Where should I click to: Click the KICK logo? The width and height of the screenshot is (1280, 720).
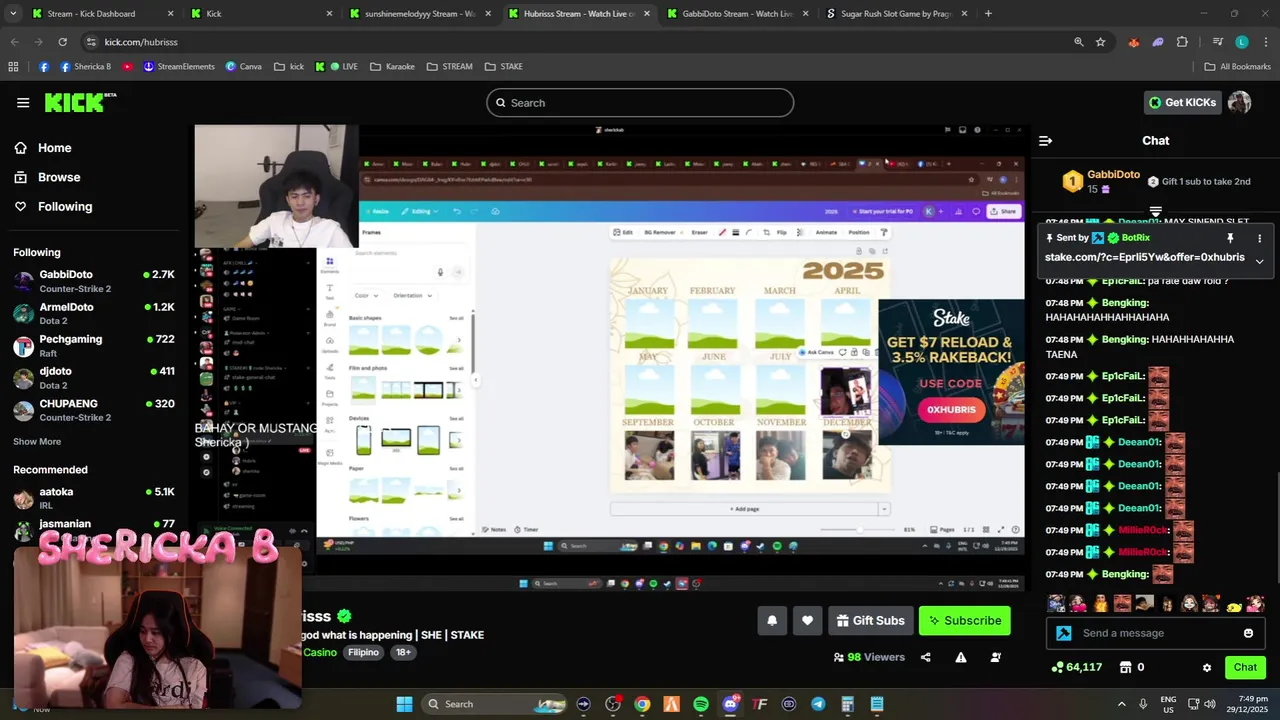pos(80,102)
